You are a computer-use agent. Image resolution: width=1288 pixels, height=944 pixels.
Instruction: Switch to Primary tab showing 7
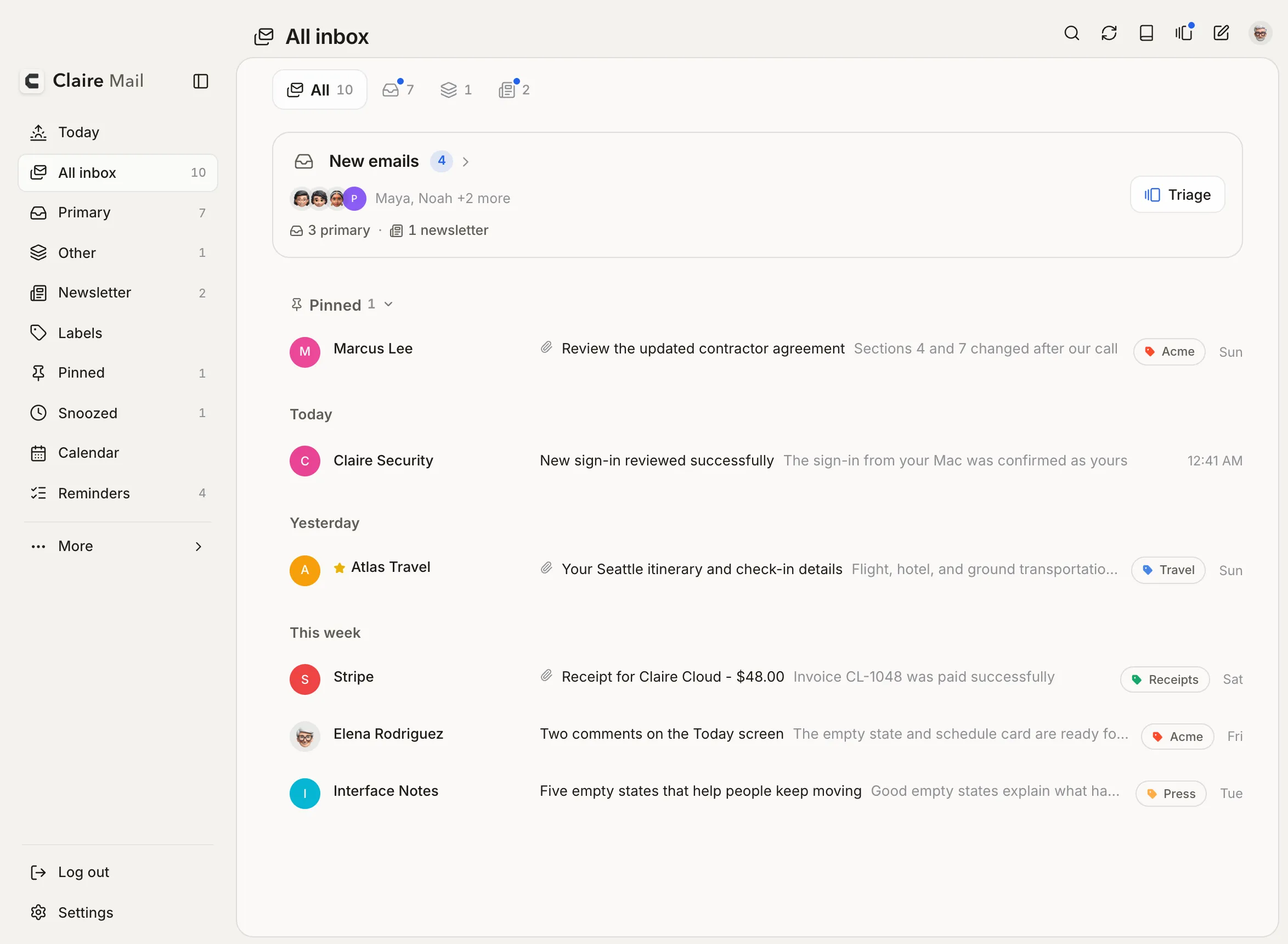(398, 89)
